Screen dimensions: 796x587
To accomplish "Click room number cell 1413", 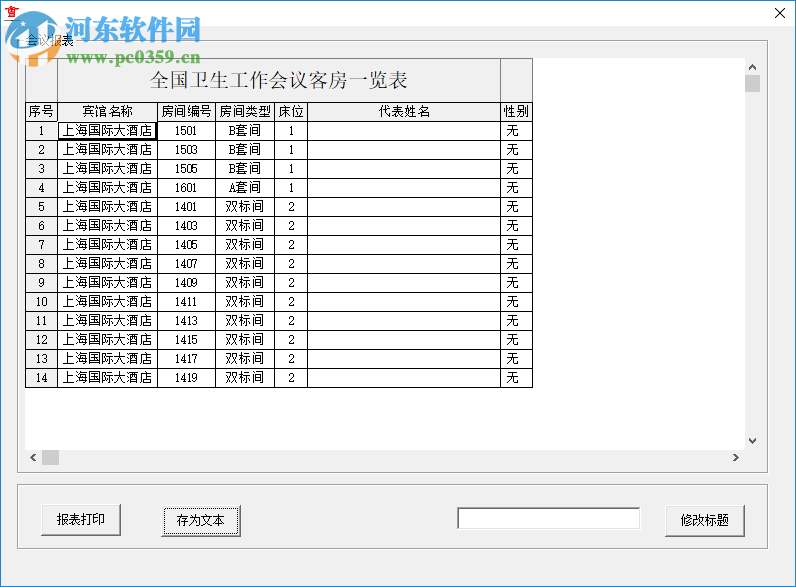I will coord(186,321).
